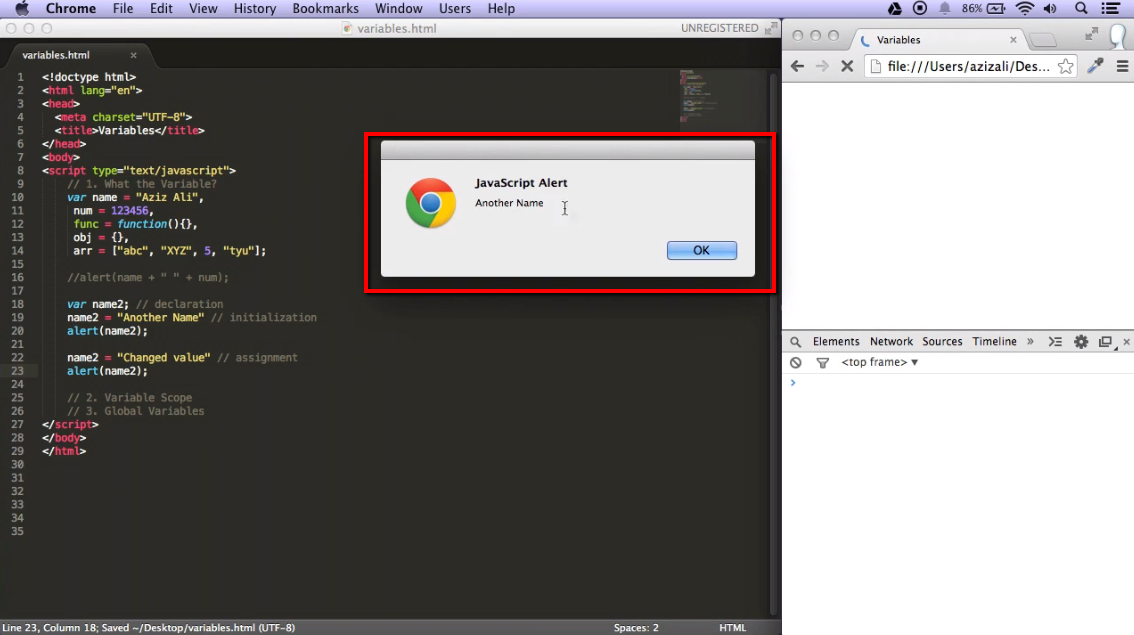Open DevTools settings gear
The image size is (1134, 635).
pos(1081,341)
